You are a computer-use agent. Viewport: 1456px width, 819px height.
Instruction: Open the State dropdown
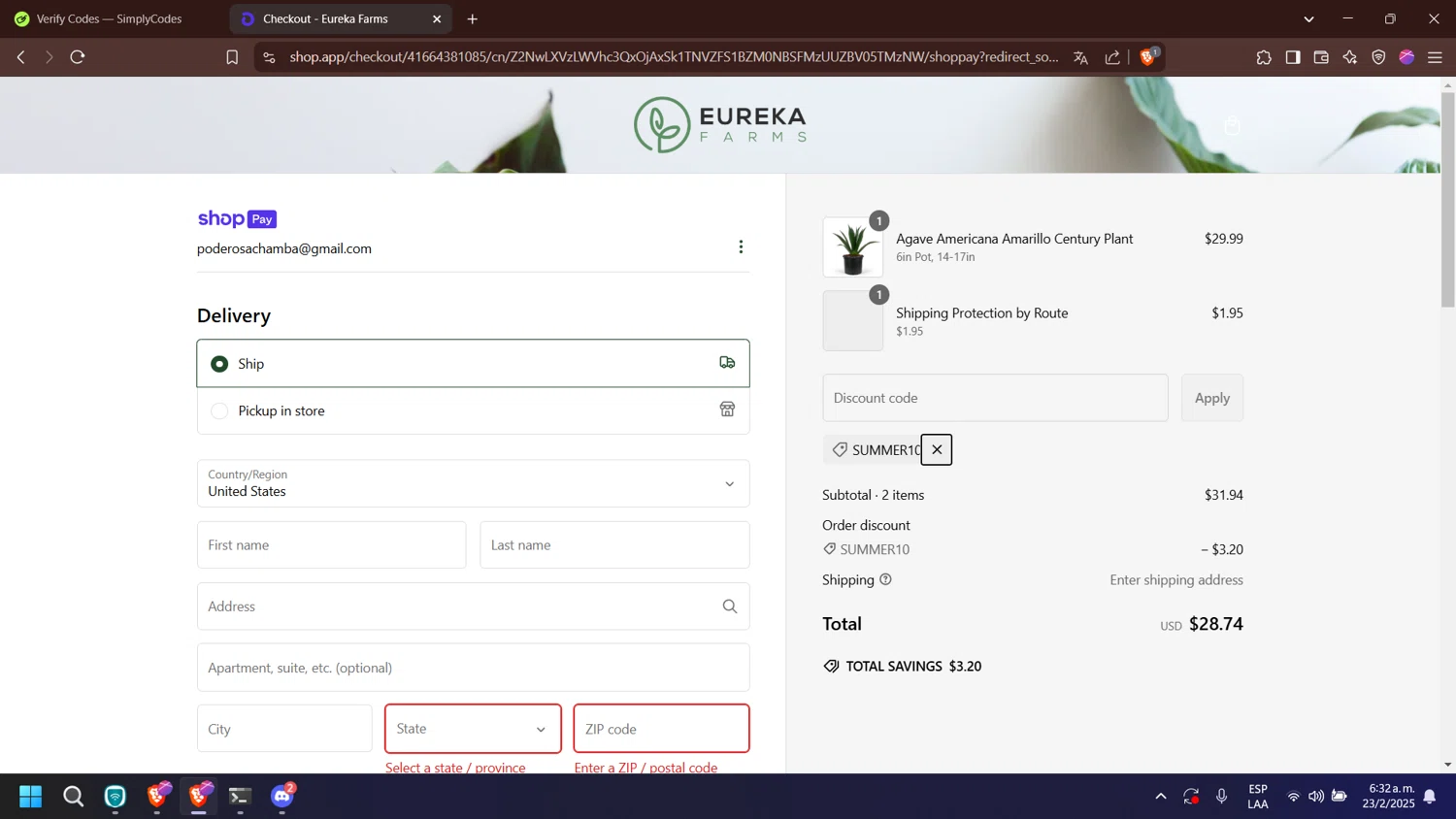[473, 729]
